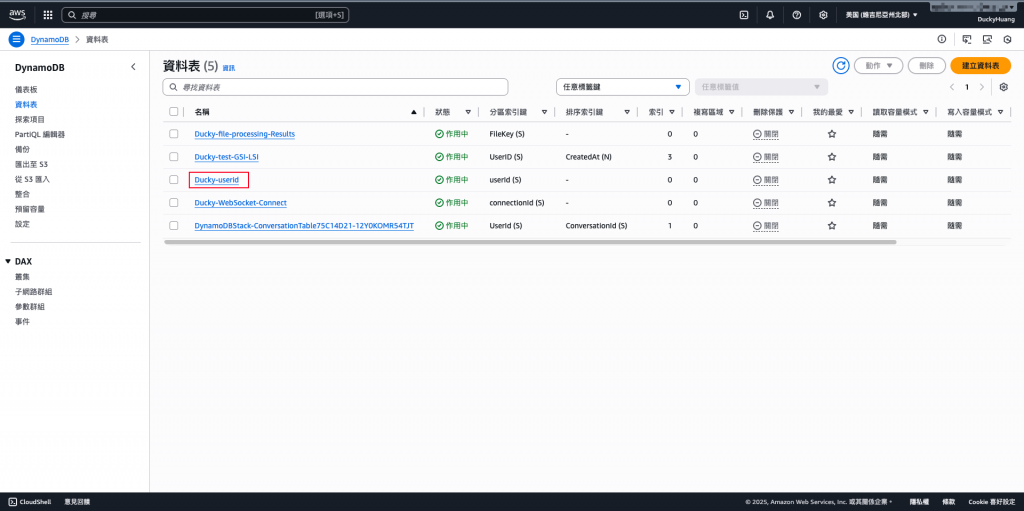The width and height of the screenshot is (1024, 511).
Task: Open 備份 backups in sidebar
Action: pyautogui.click(x=22, y=149)
